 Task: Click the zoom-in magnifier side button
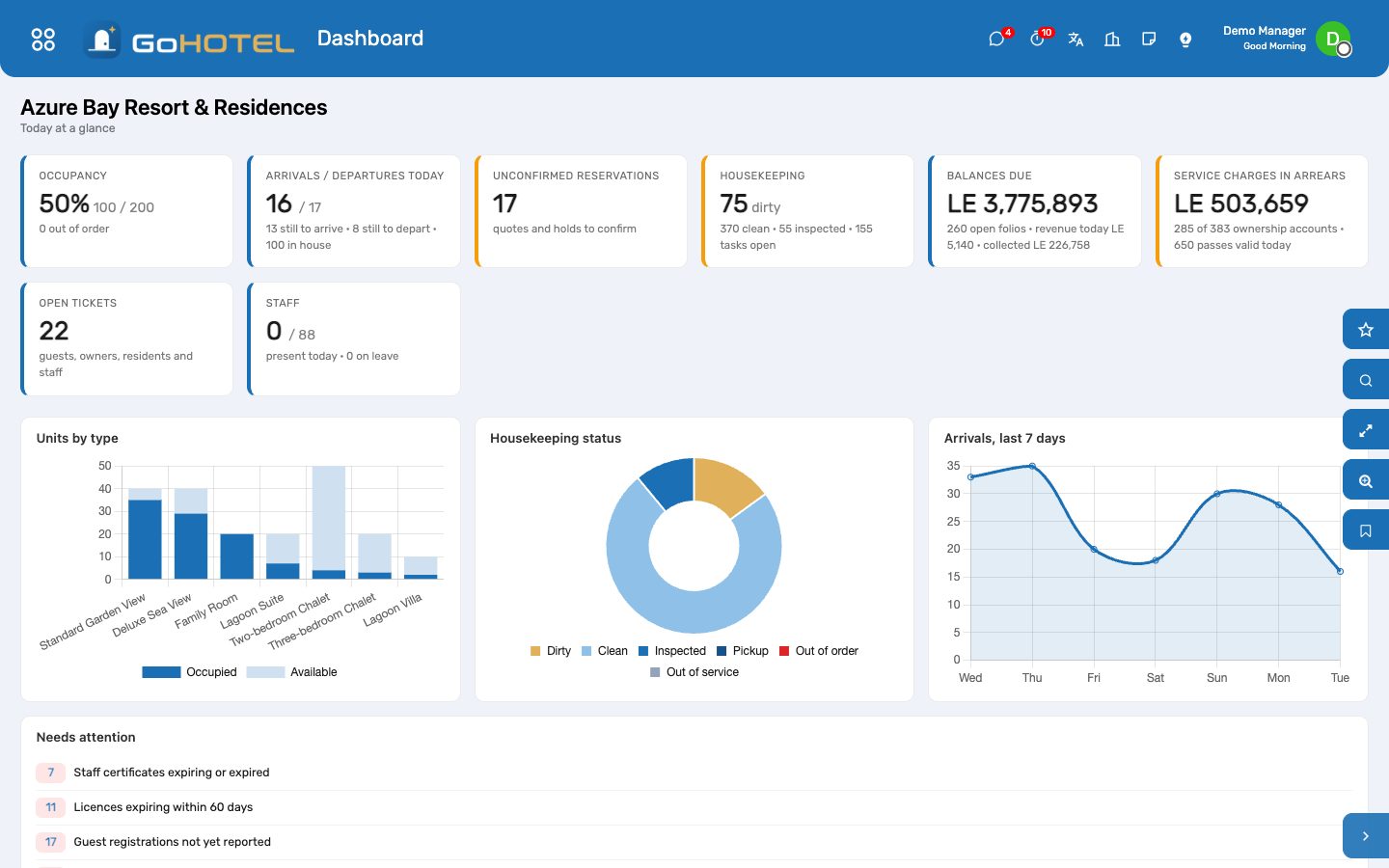(1366, 480)
